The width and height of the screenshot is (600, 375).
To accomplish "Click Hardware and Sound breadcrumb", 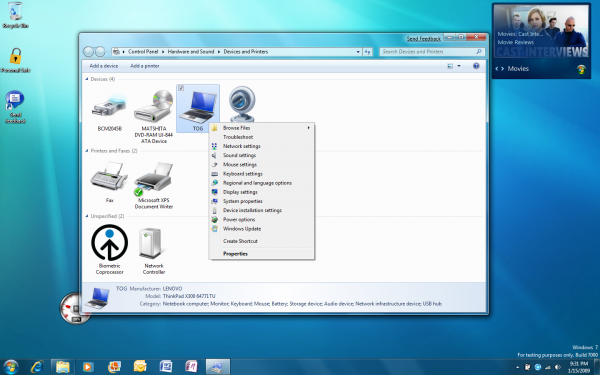I will pos(191,52).
